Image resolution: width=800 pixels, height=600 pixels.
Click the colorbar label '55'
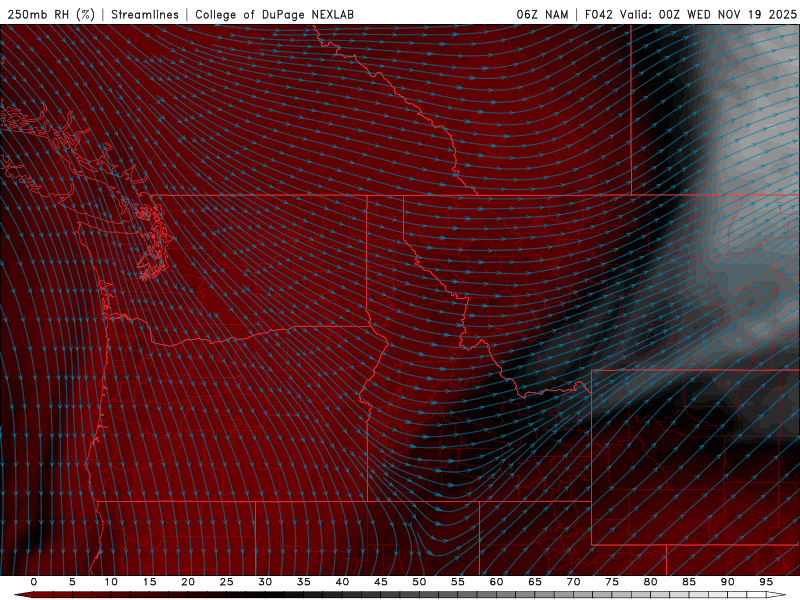(x=458, y=582)
